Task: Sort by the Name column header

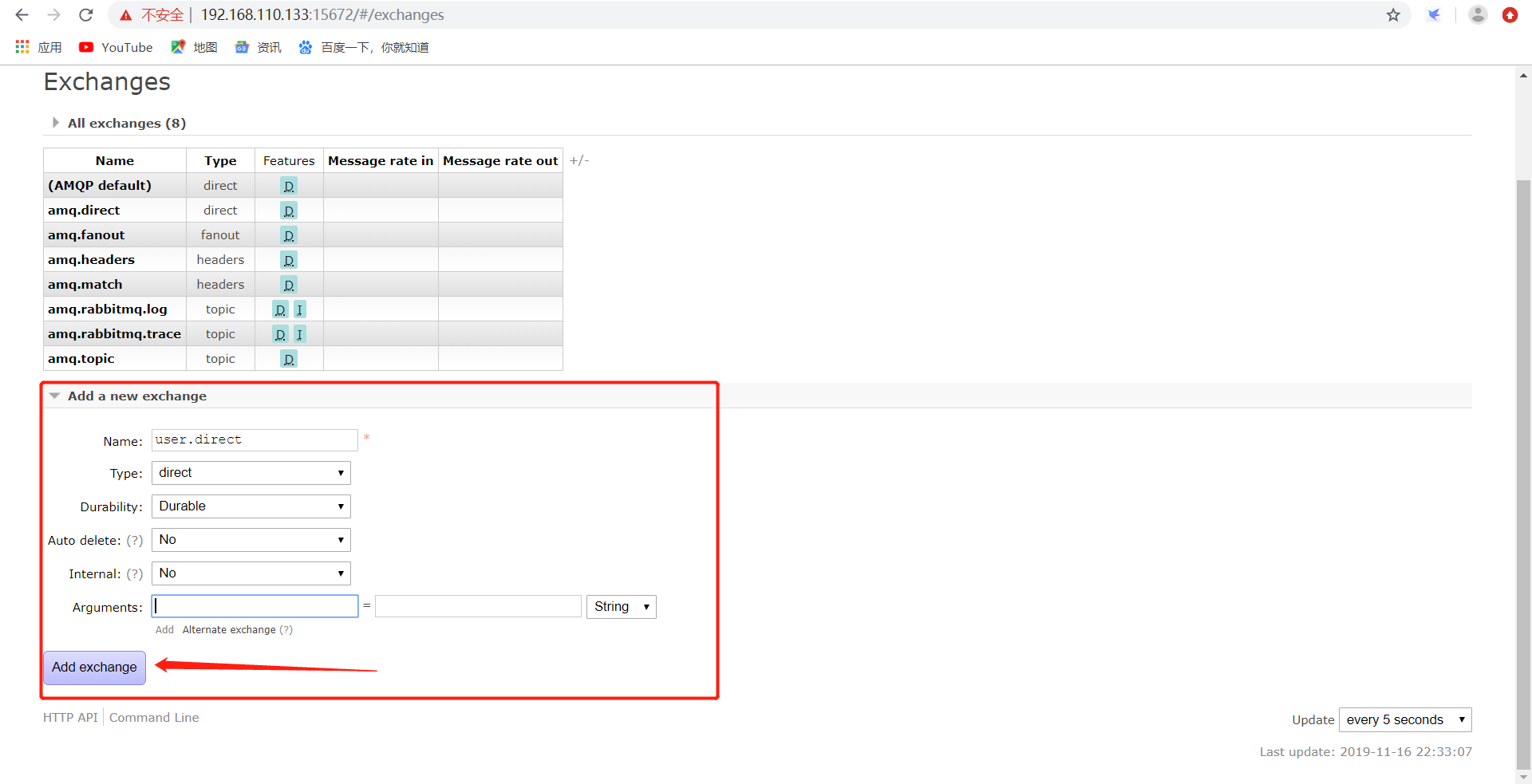Action: [115, 160]
